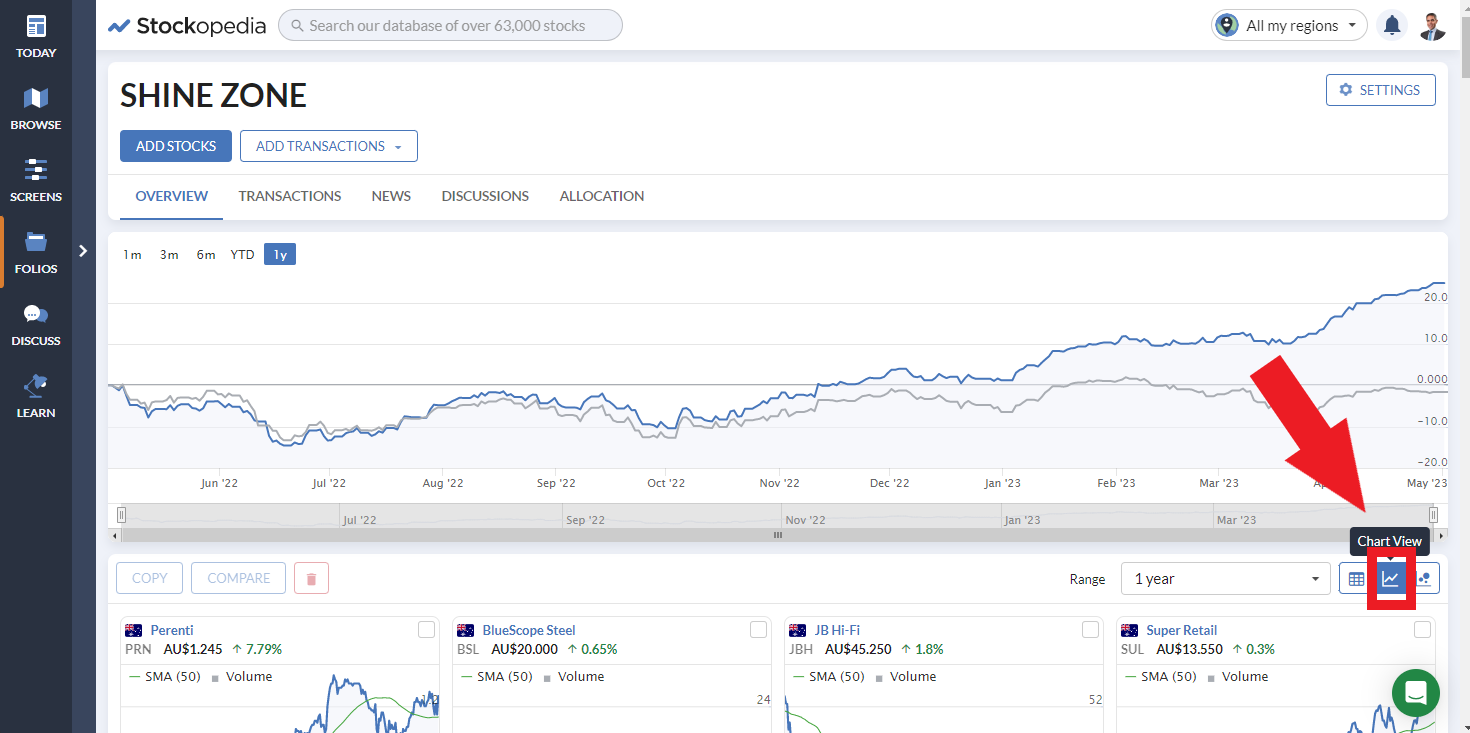Open the Range 1 year dropdown
This screenshot has height=733, width=1470.
tap(1226, 579)
